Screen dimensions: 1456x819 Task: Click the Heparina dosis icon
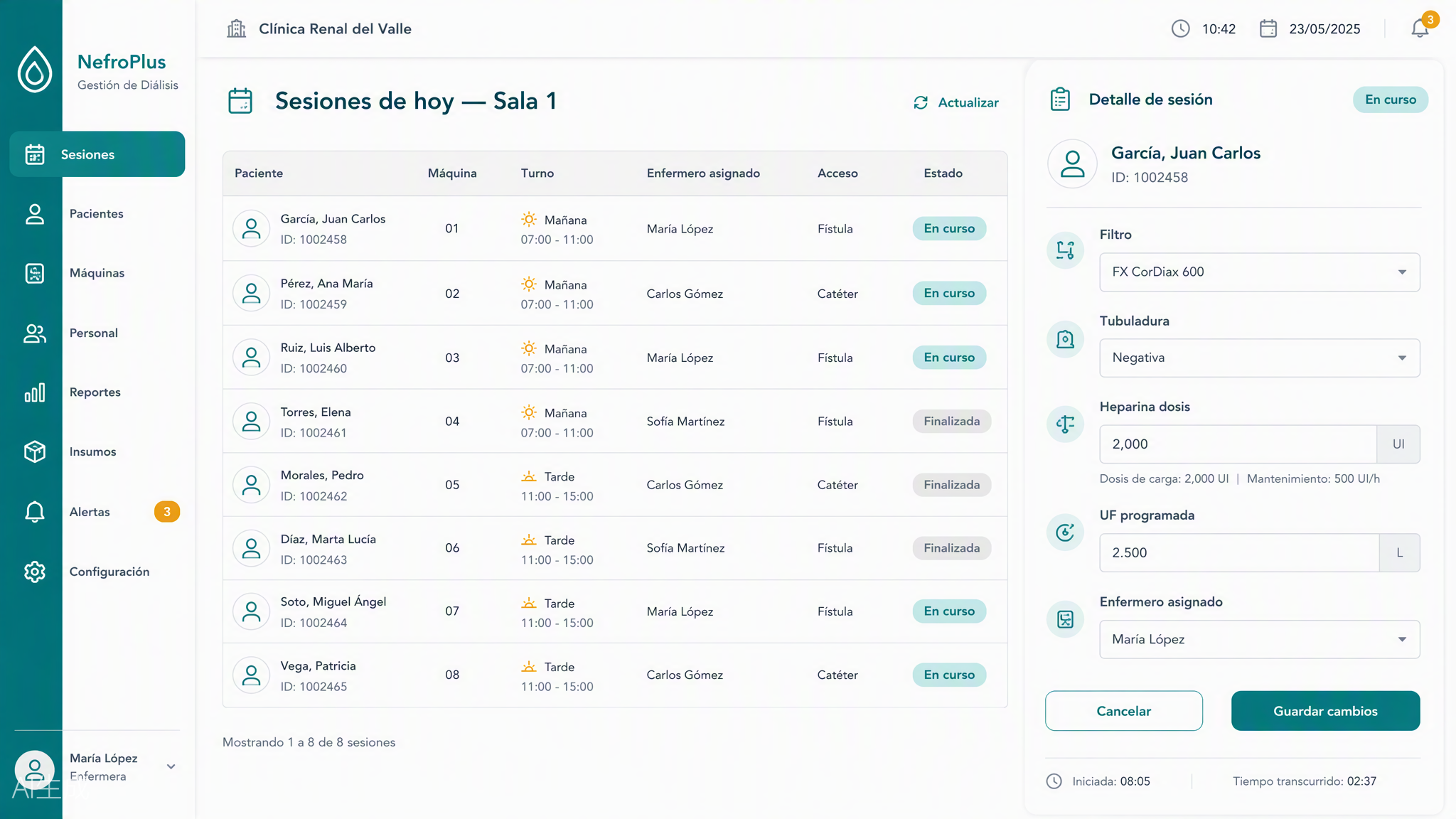tap(1065, 424)
